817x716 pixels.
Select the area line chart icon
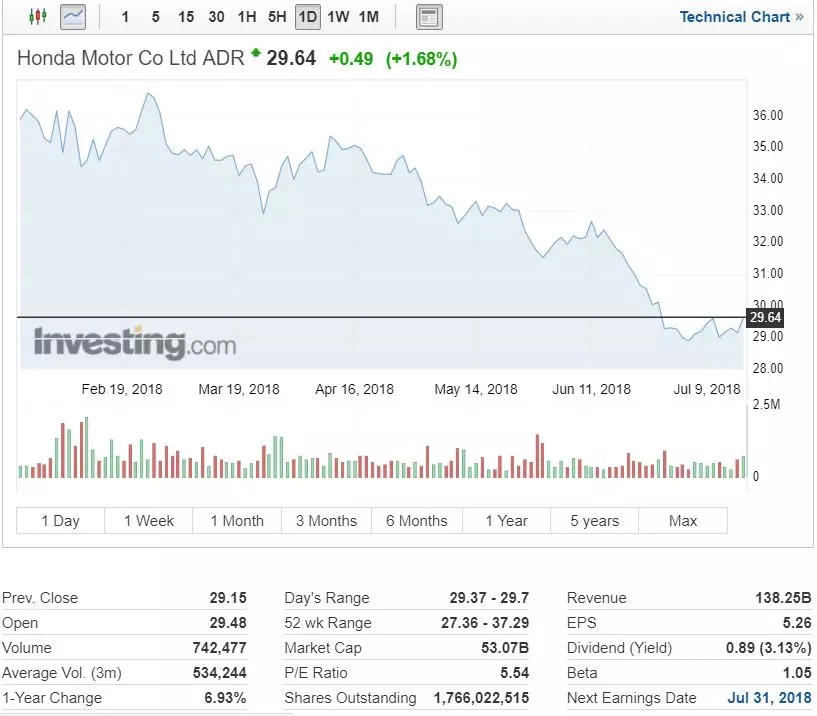[x=73, y=17]
